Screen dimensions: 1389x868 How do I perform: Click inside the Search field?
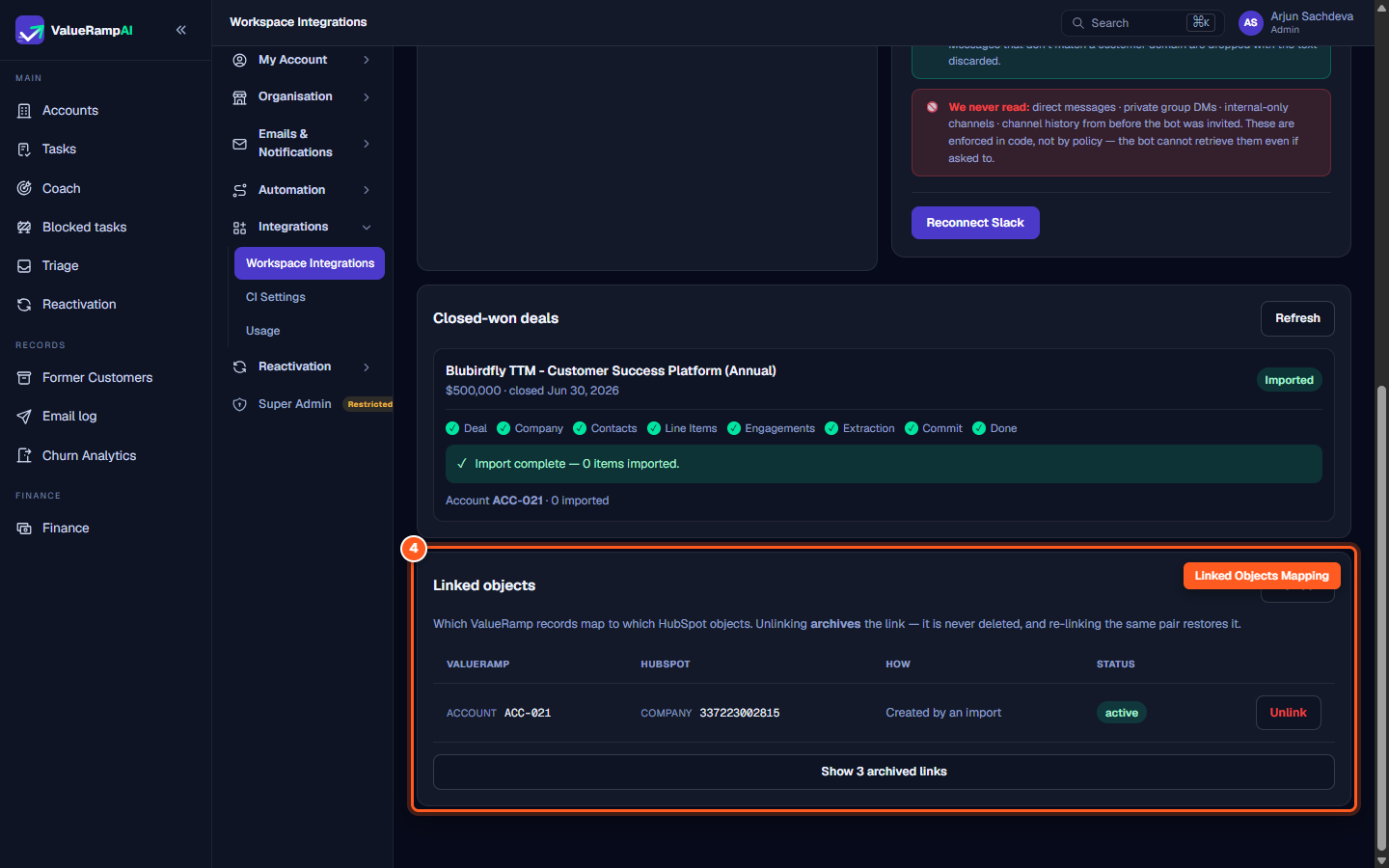[1143, 23]
